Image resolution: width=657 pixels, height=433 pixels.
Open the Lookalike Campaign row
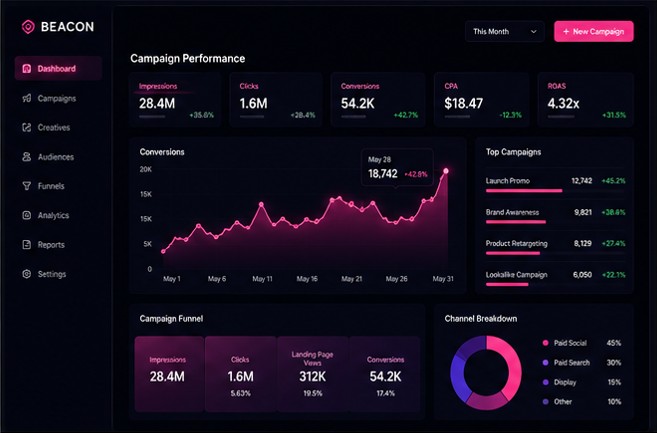point(555,278)
